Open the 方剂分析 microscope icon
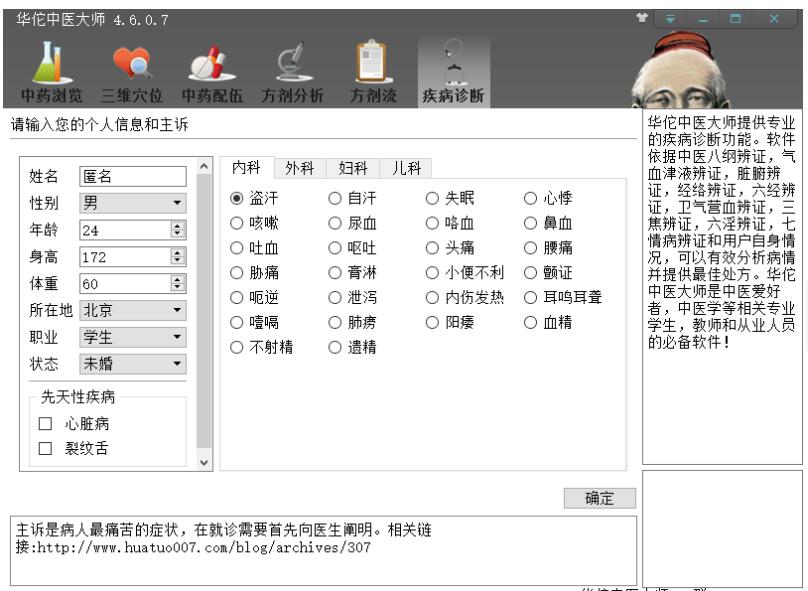This screenshot has width=808, height=591. click(293, 72)
